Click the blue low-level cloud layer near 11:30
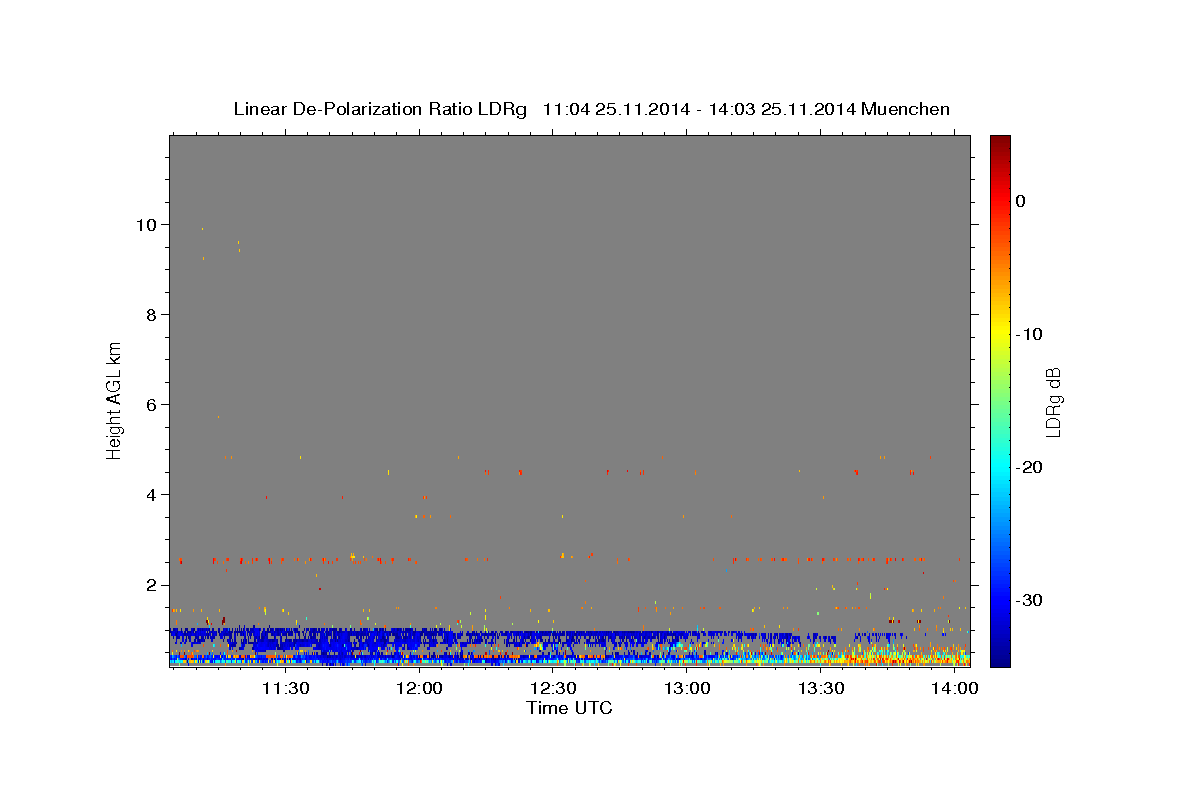The image size is (1200, 800). pyautogui.click(x=285, y=640)
